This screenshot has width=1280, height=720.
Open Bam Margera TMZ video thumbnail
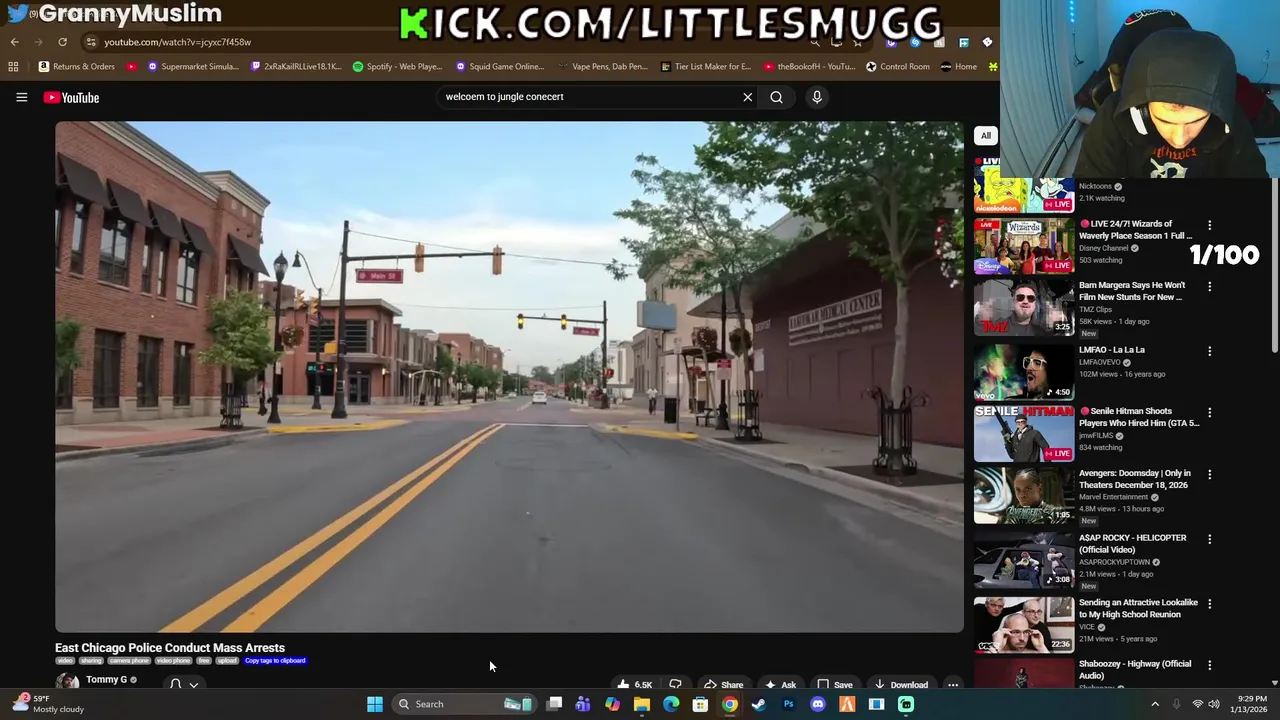(1024, 307)
